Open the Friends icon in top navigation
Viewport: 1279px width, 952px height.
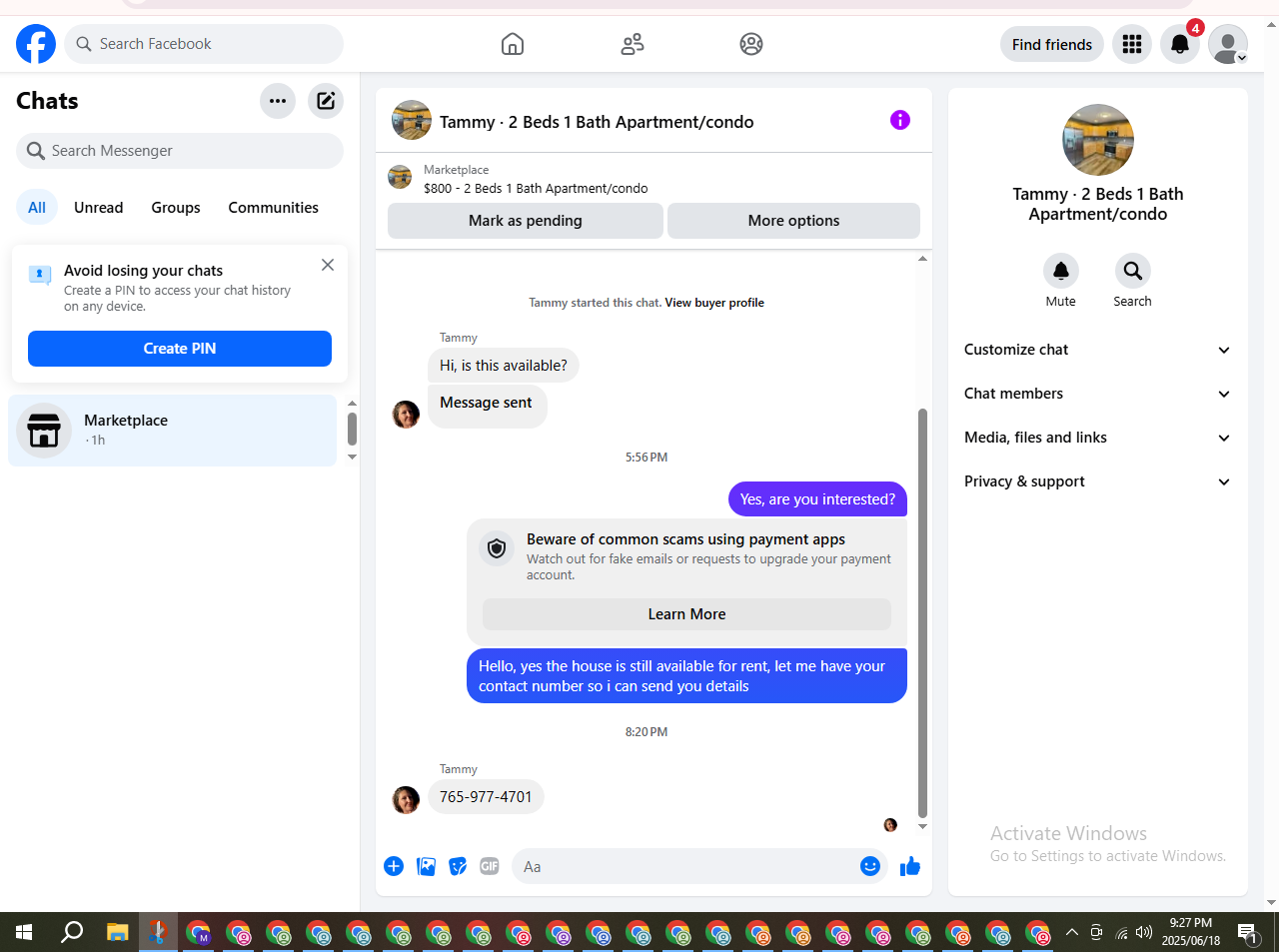point(633,44)
